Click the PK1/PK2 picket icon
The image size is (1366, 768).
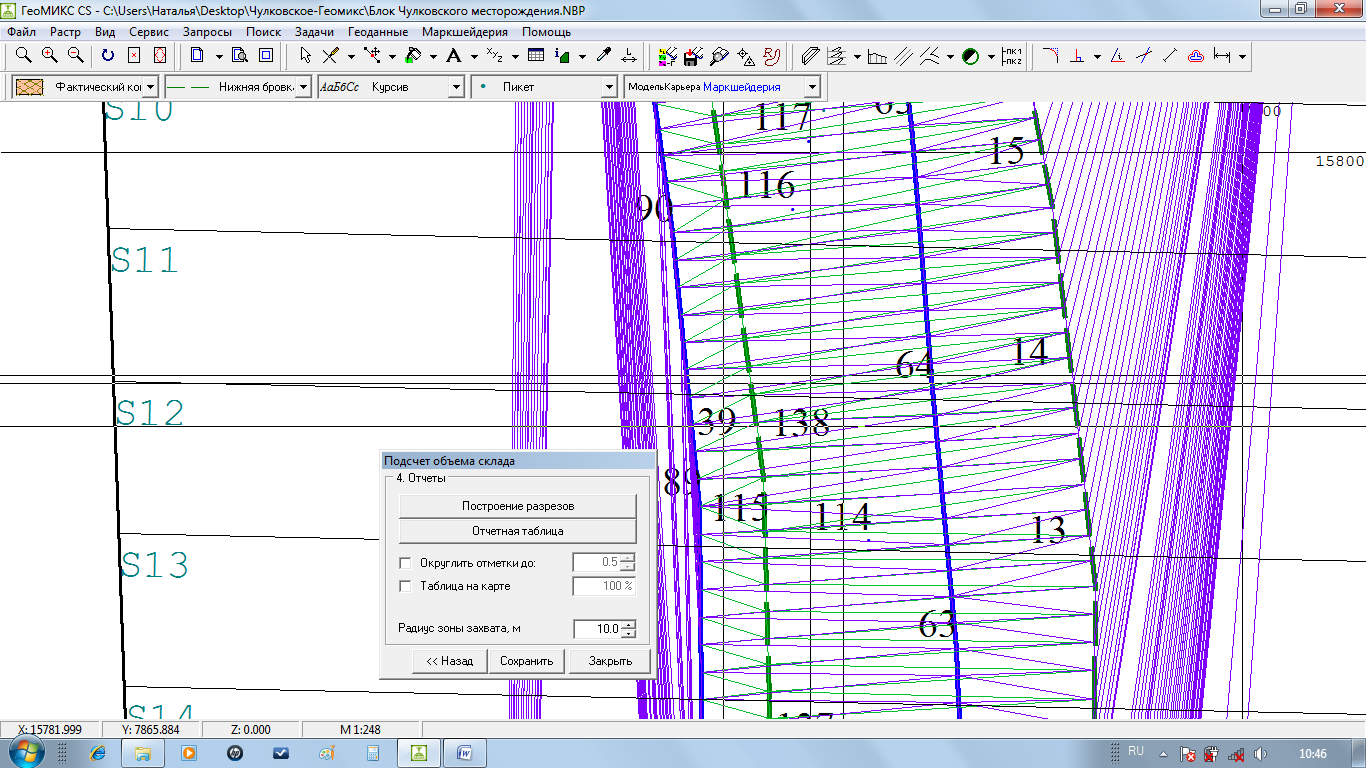(x=1012, y=56)
